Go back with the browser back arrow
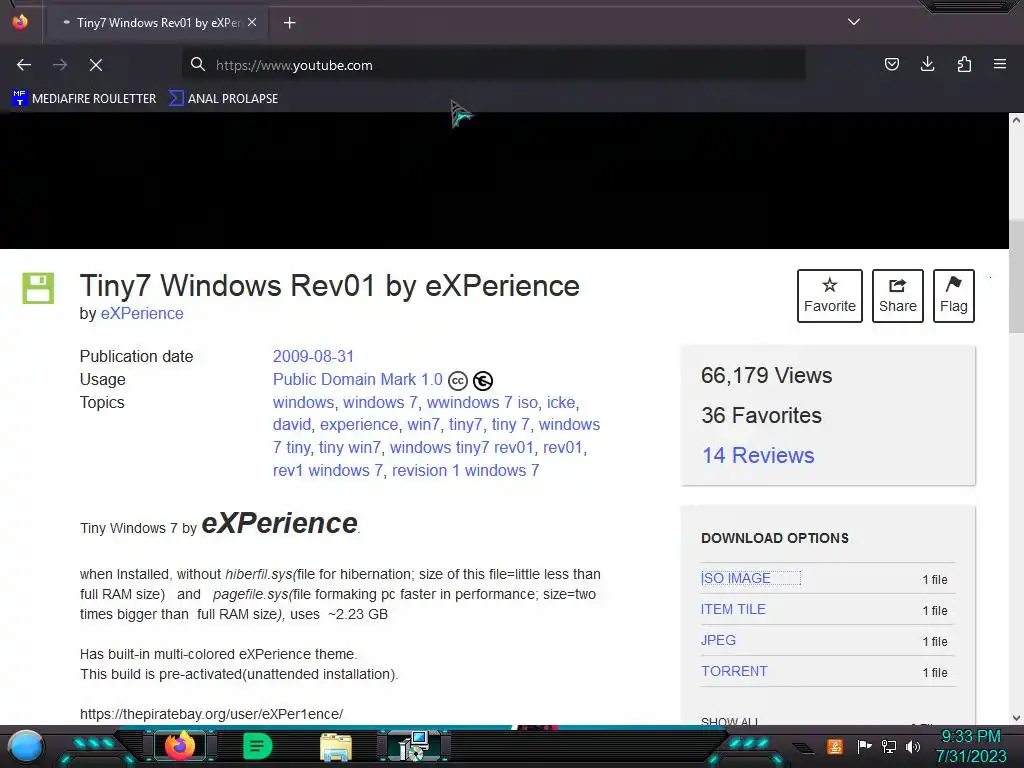Image resolution: width=1024 pixels, height=768 pixels. (x=24, y=65)
